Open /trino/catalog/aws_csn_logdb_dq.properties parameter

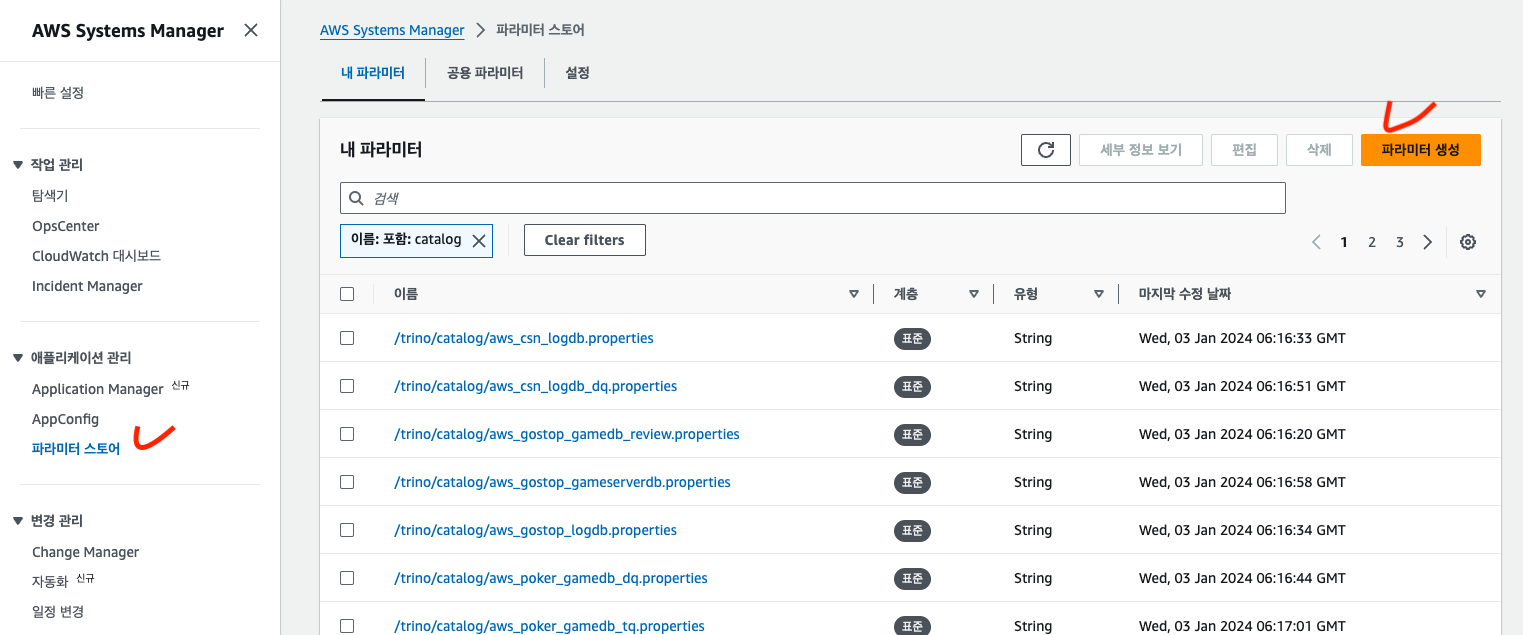pos(536,386)
